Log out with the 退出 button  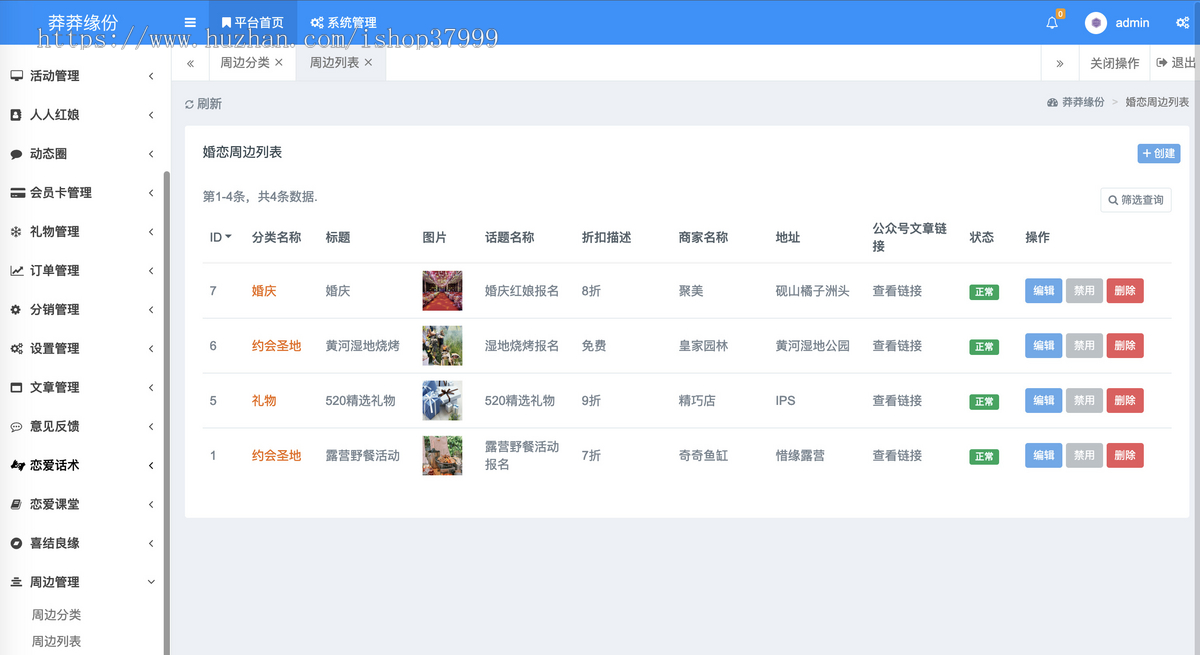1175,63
